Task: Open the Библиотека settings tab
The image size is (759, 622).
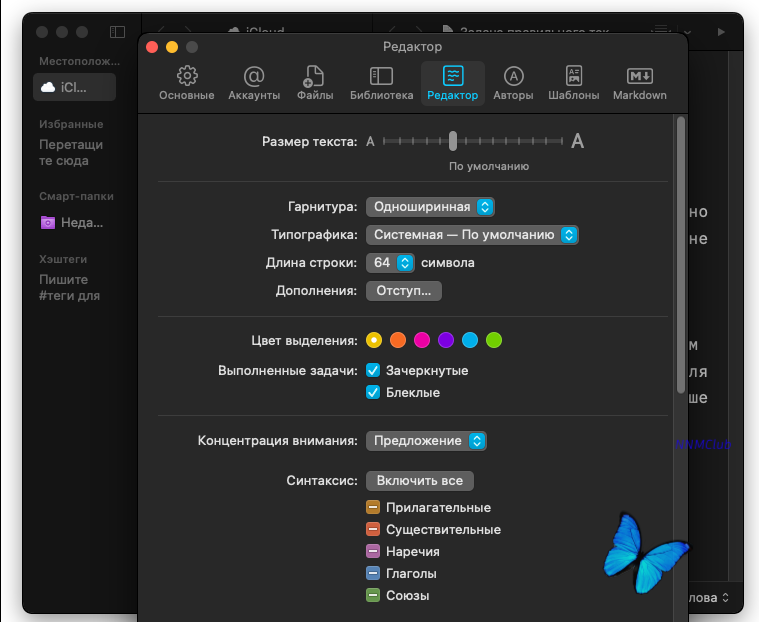Action: [x=381, y=83]
